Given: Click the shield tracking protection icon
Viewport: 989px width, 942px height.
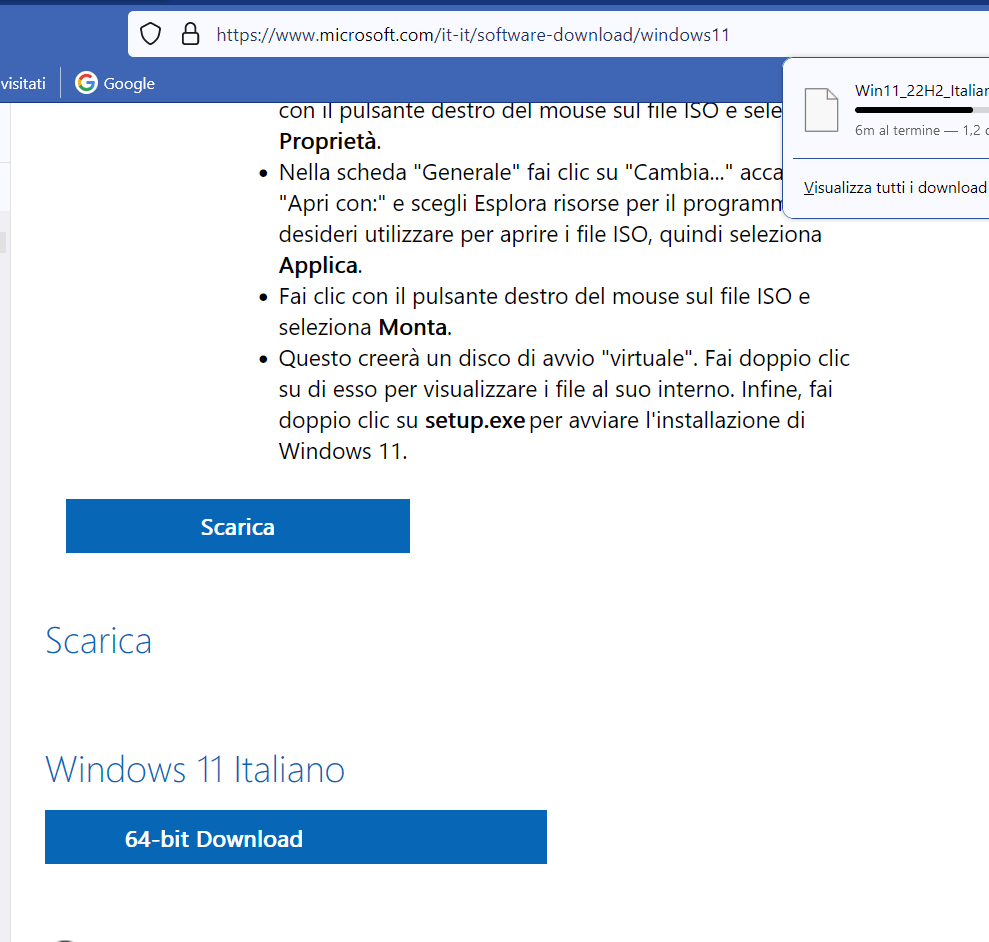Looking at the screenshot, I should [150, 34].
